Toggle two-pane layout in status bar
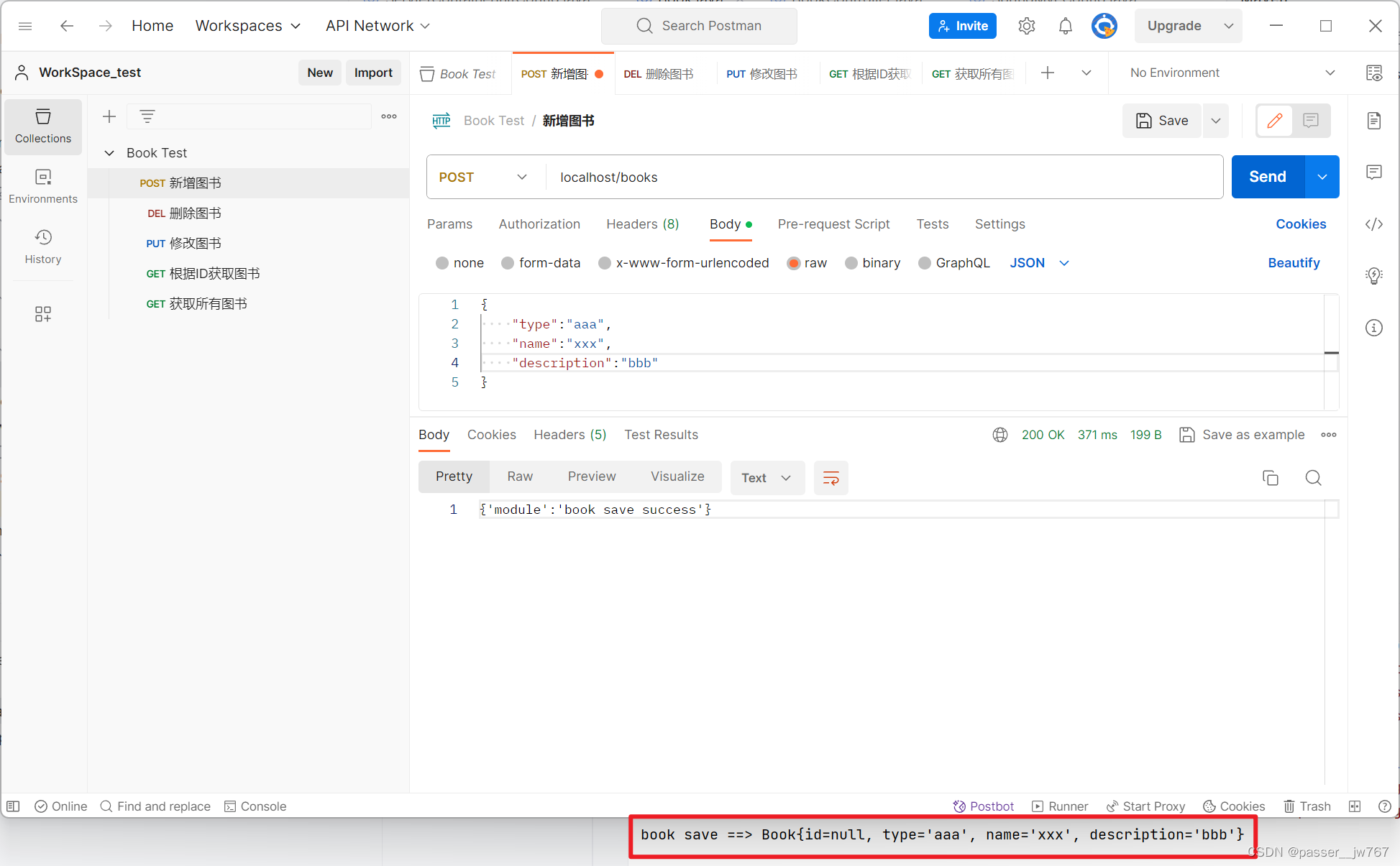 tap(1355, 806)
